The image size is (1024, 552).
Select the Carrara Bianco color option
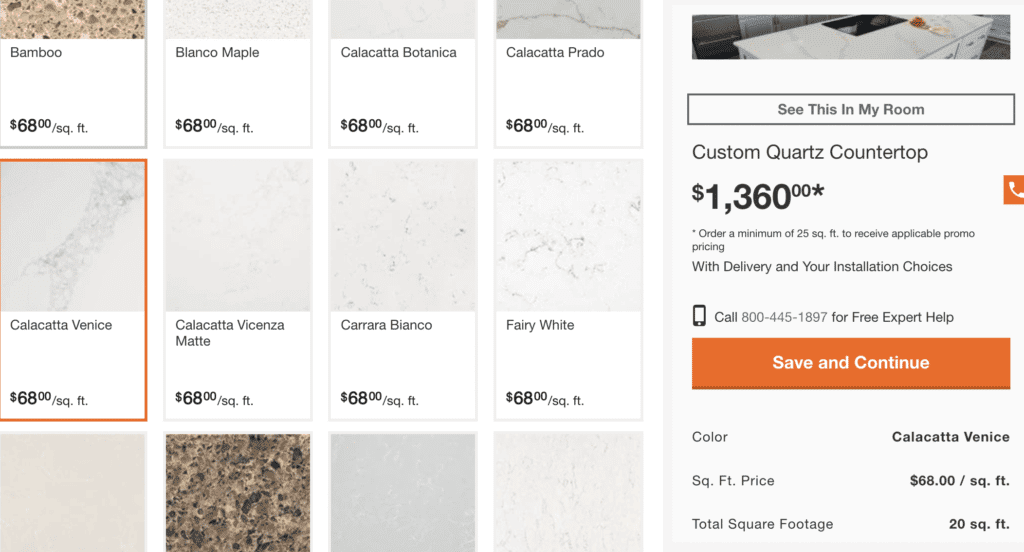click(x=403, y=289)
